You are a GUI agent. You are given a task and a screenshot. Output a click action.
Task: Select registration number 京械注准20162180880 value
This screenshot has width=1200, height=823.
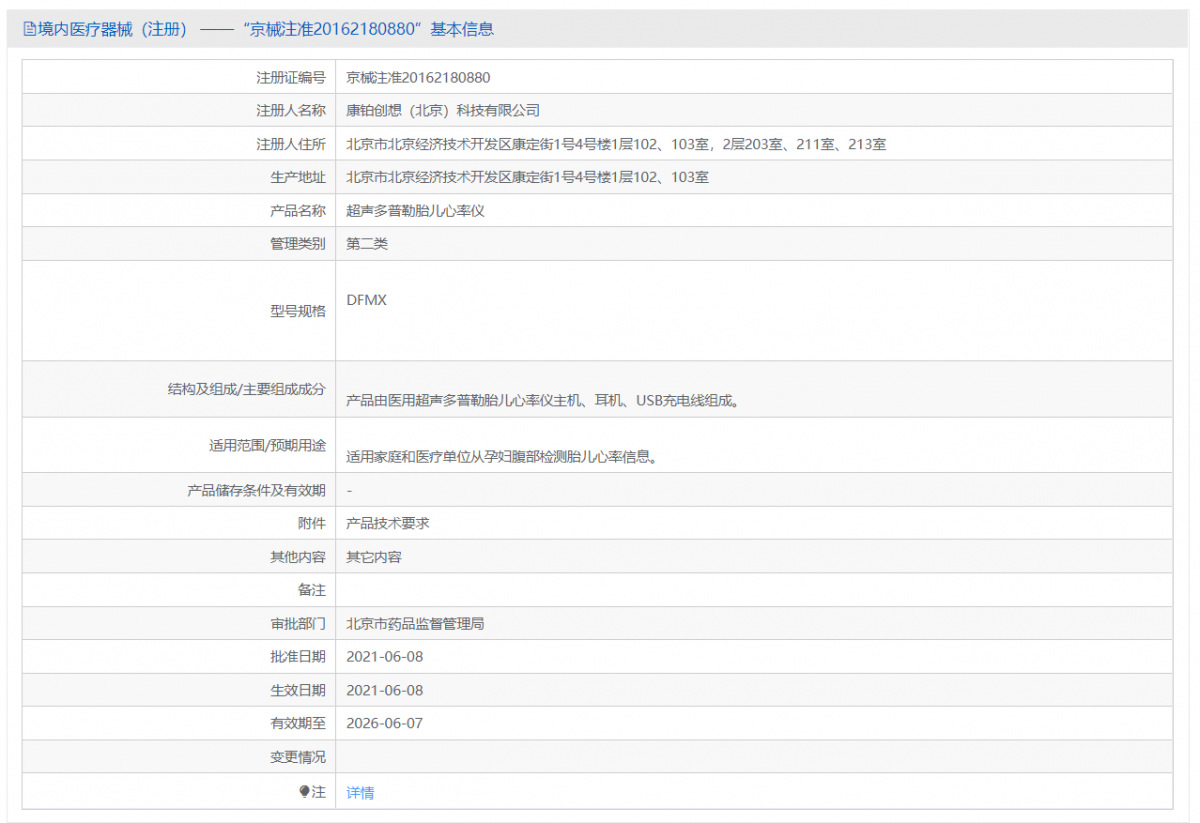pos(418,77)
